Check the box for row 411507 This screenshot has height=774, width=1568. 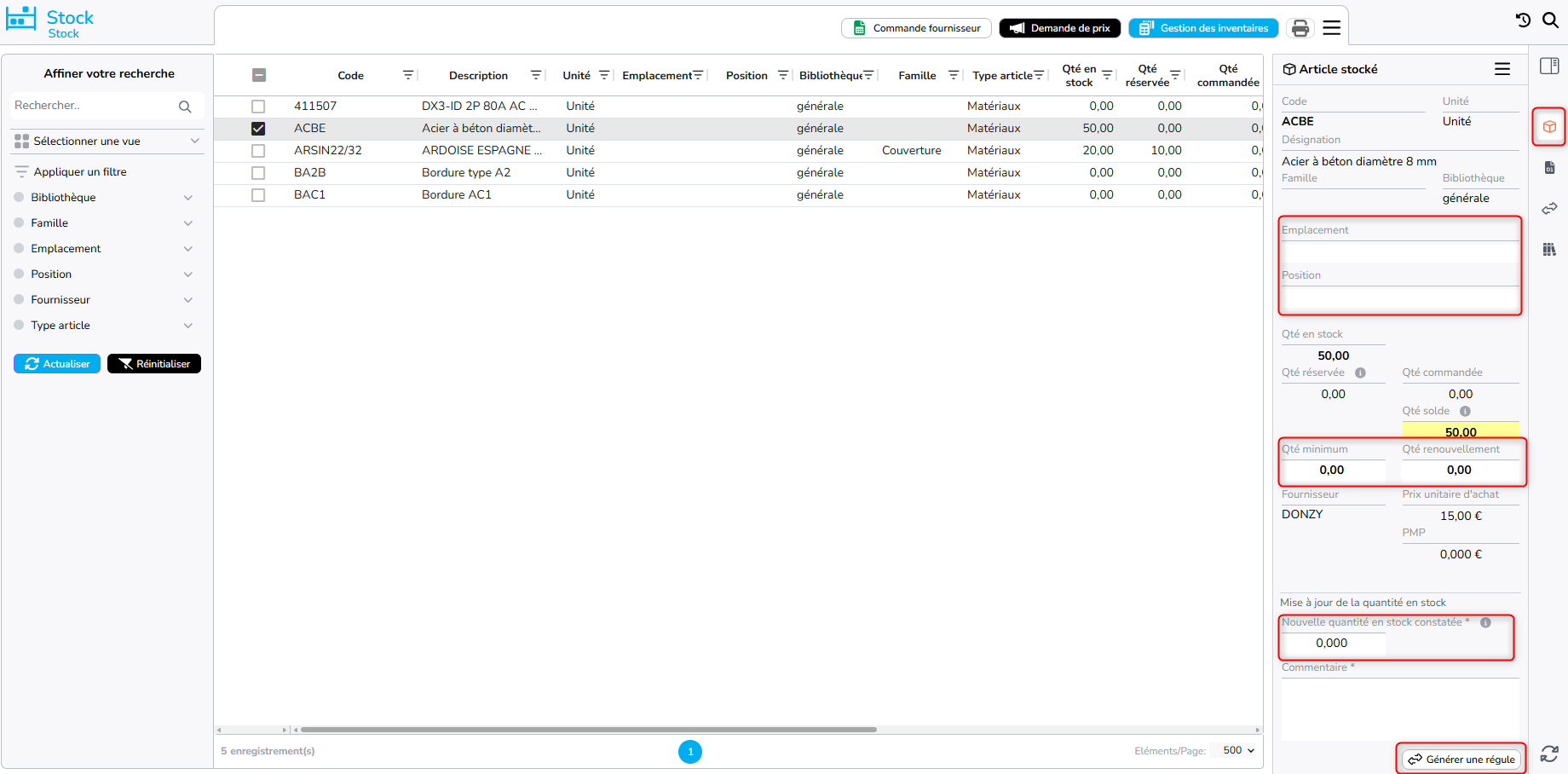coord(258,107)
